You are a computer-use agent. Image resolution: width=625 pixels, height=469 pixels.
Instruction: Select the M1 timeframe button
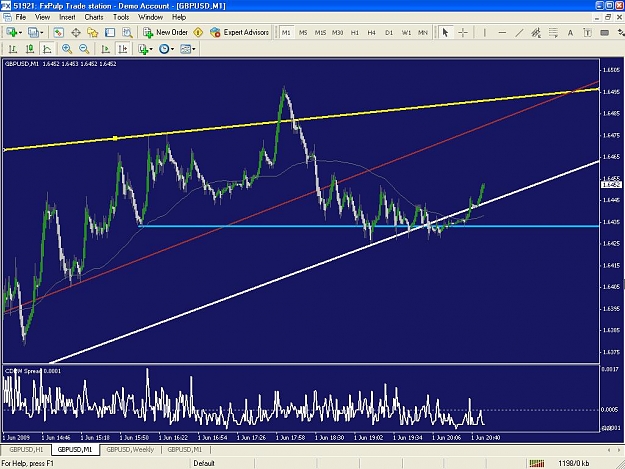[286, 33]
